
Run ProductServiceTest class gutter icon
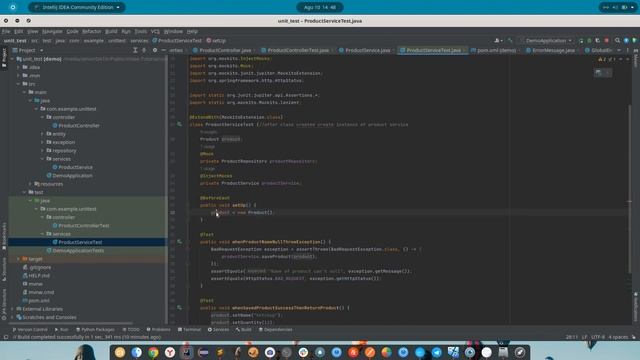[x=179, y=124]
